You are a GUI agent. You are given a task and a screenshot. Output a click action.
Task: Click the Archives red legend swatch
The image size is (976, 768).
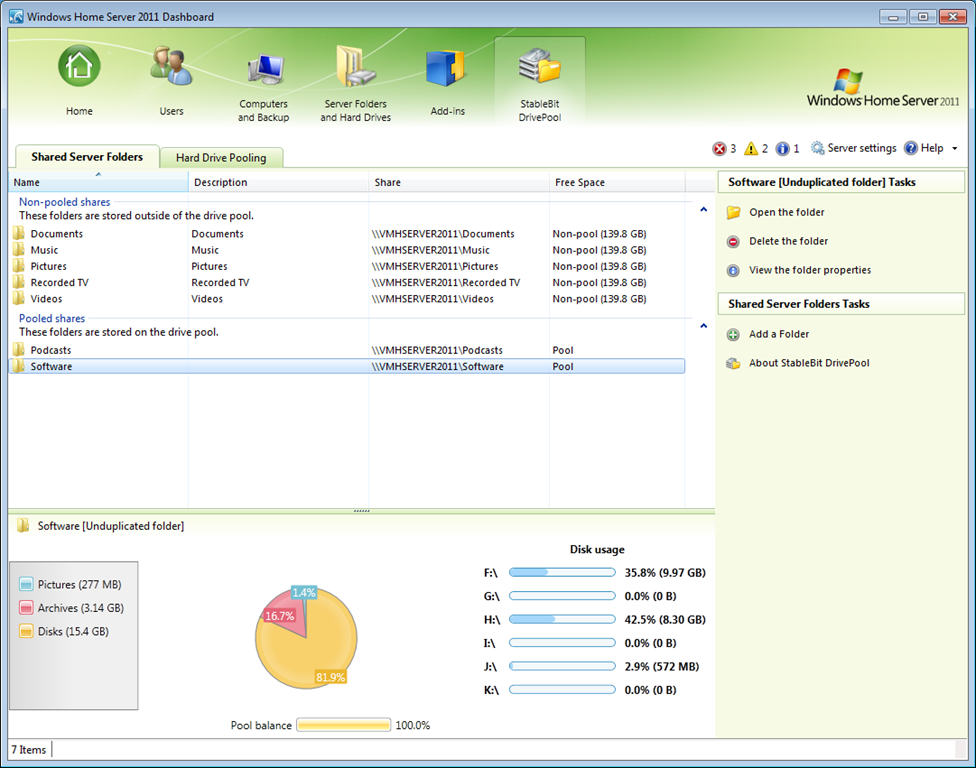click(x=26, y=608)
